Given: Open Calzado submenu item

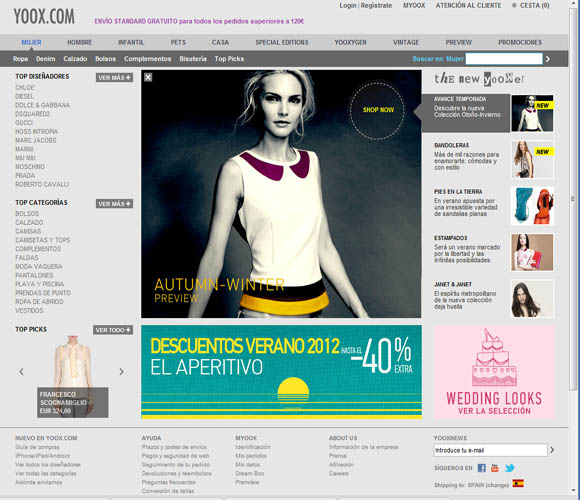Looking at the screenshot, I should coord(75,59).
